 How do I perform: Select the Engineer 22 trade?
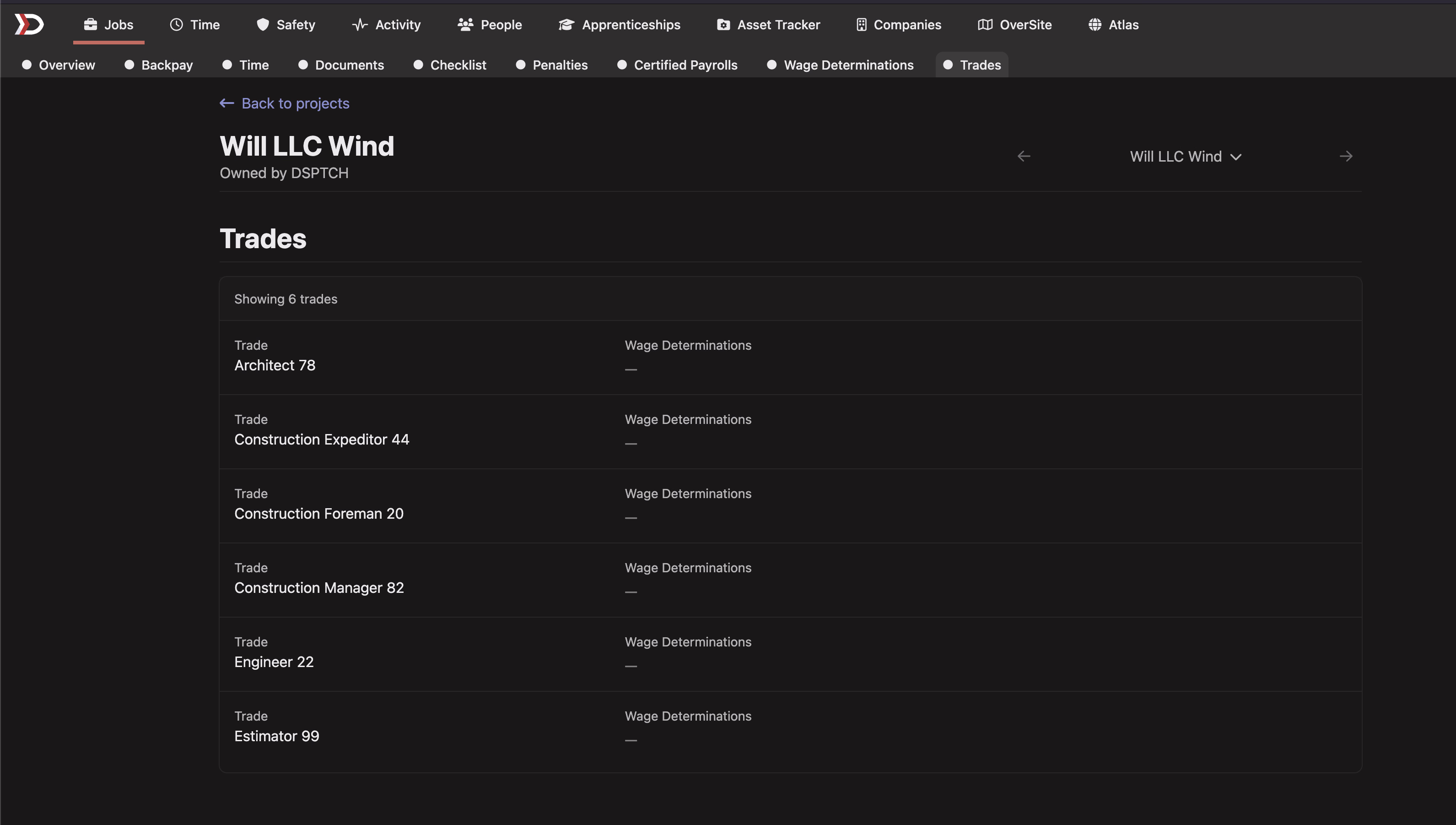(x=790, y=654)
